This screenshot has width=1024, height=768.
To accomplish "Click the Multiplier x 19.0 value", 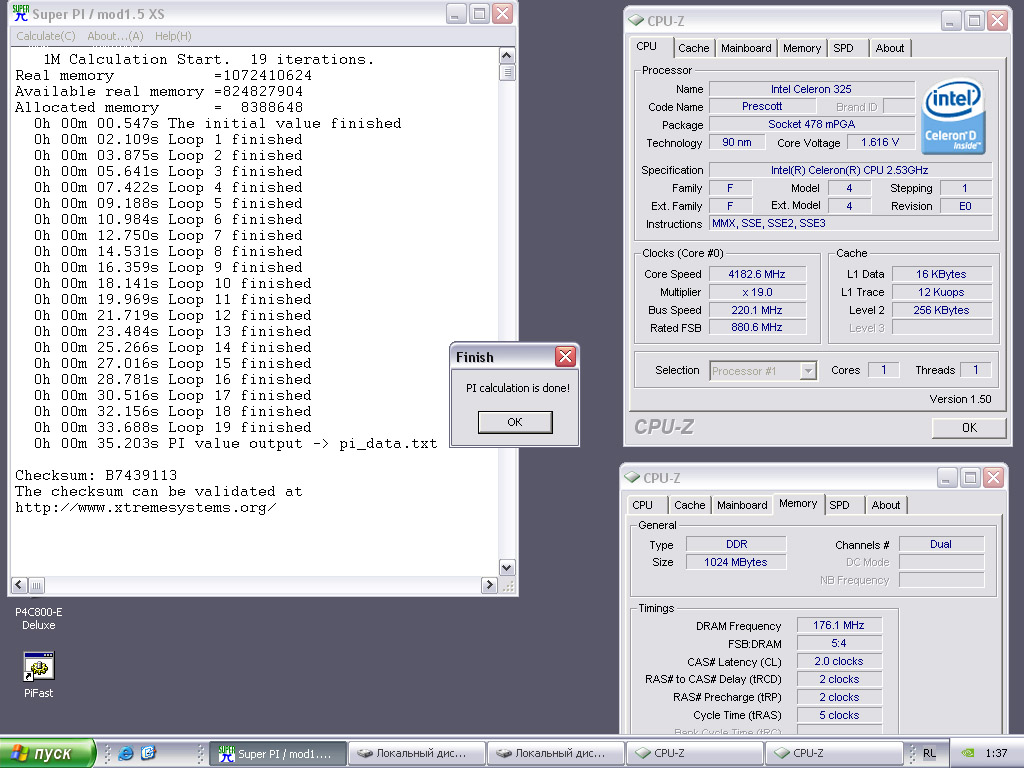I will (x=757, y=292).
